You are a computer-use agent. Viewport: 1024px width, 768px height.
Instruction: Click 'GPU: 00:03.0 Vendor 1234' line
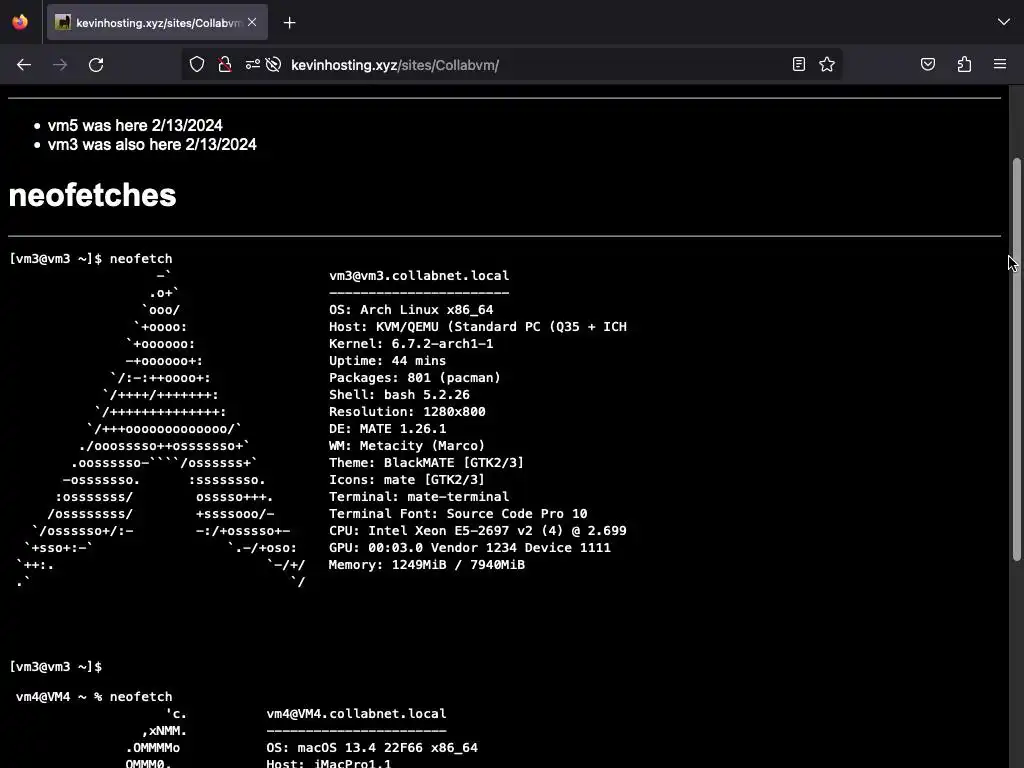(470, 547)
